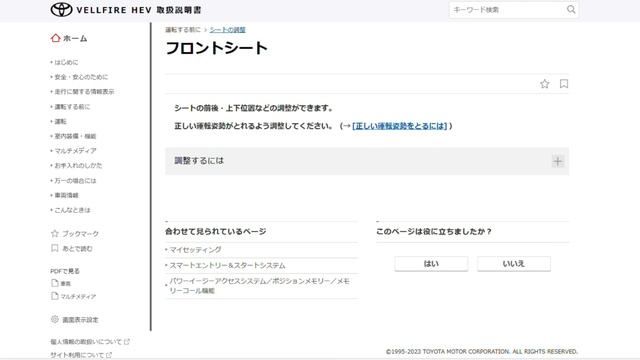Go to ホーム in the sidebar
Image resolution: width=640 pixels, height=360 pixels.
(x=75, y=38)
